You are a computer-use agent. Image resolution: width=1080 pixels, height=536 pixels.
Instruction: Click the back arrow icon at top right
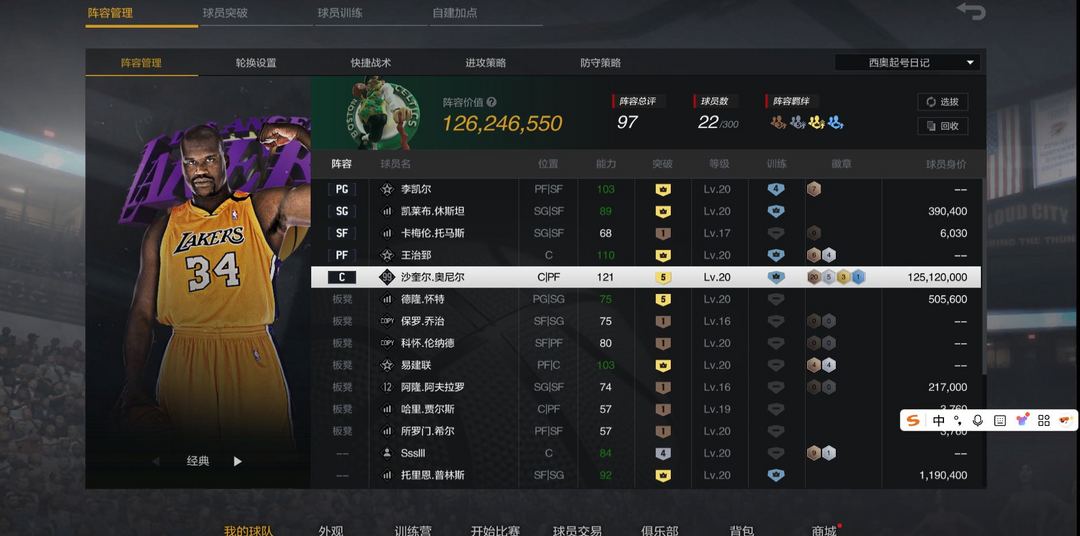point(971,10)
